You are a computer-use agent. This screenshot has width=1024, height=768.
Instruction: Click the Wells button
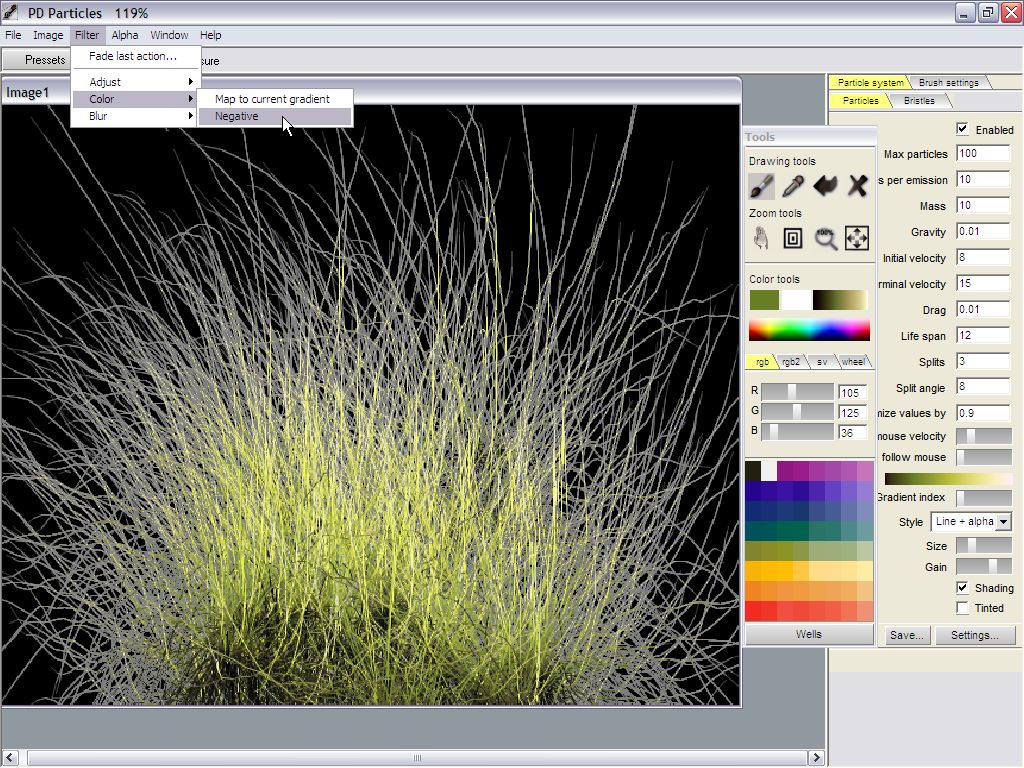[808, 634]
